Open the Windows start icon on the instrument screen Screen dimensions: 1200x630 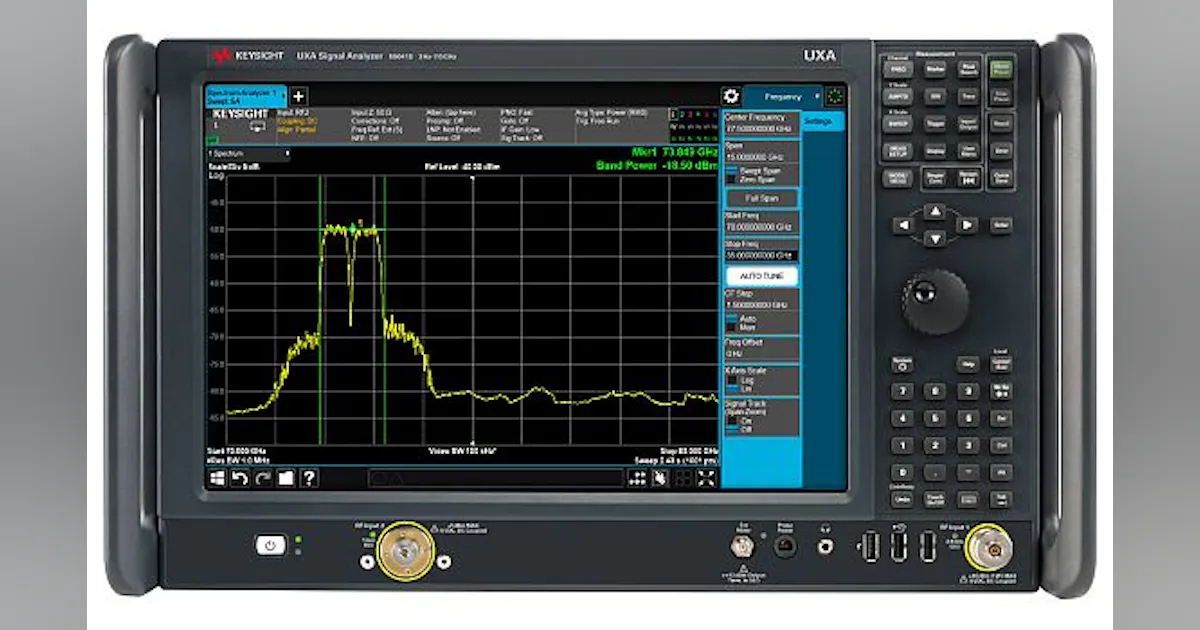coord(217,478)
